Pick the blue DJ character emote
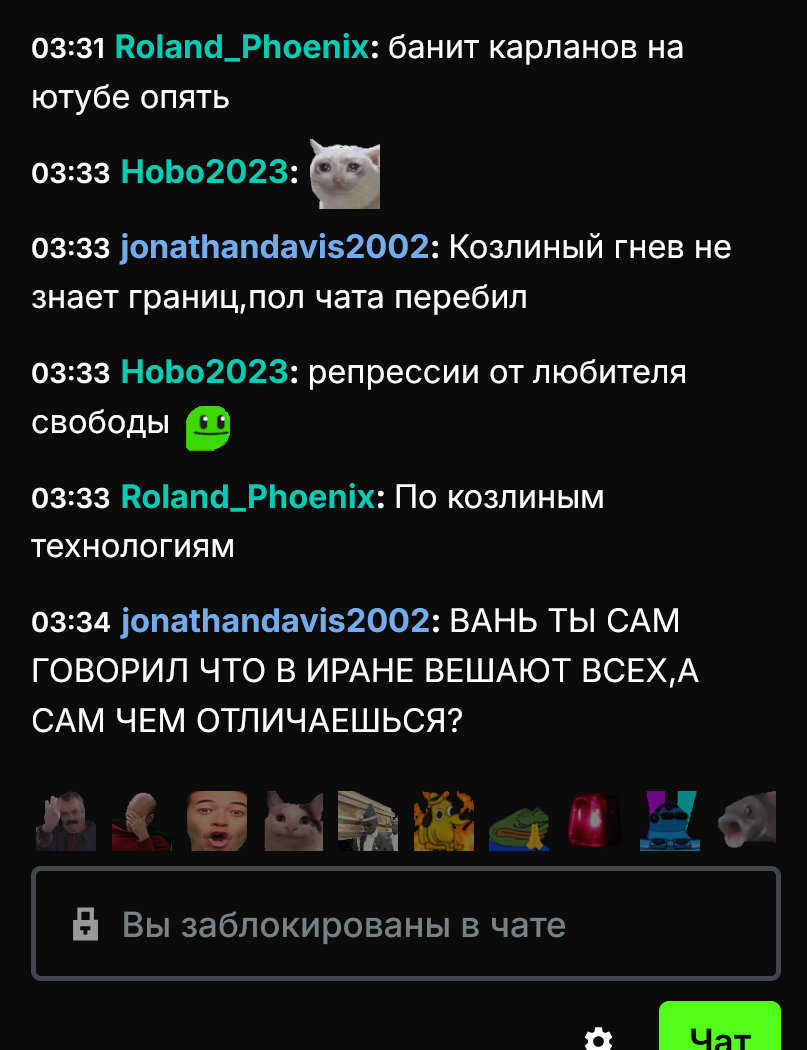 click(x=670, y=821)
